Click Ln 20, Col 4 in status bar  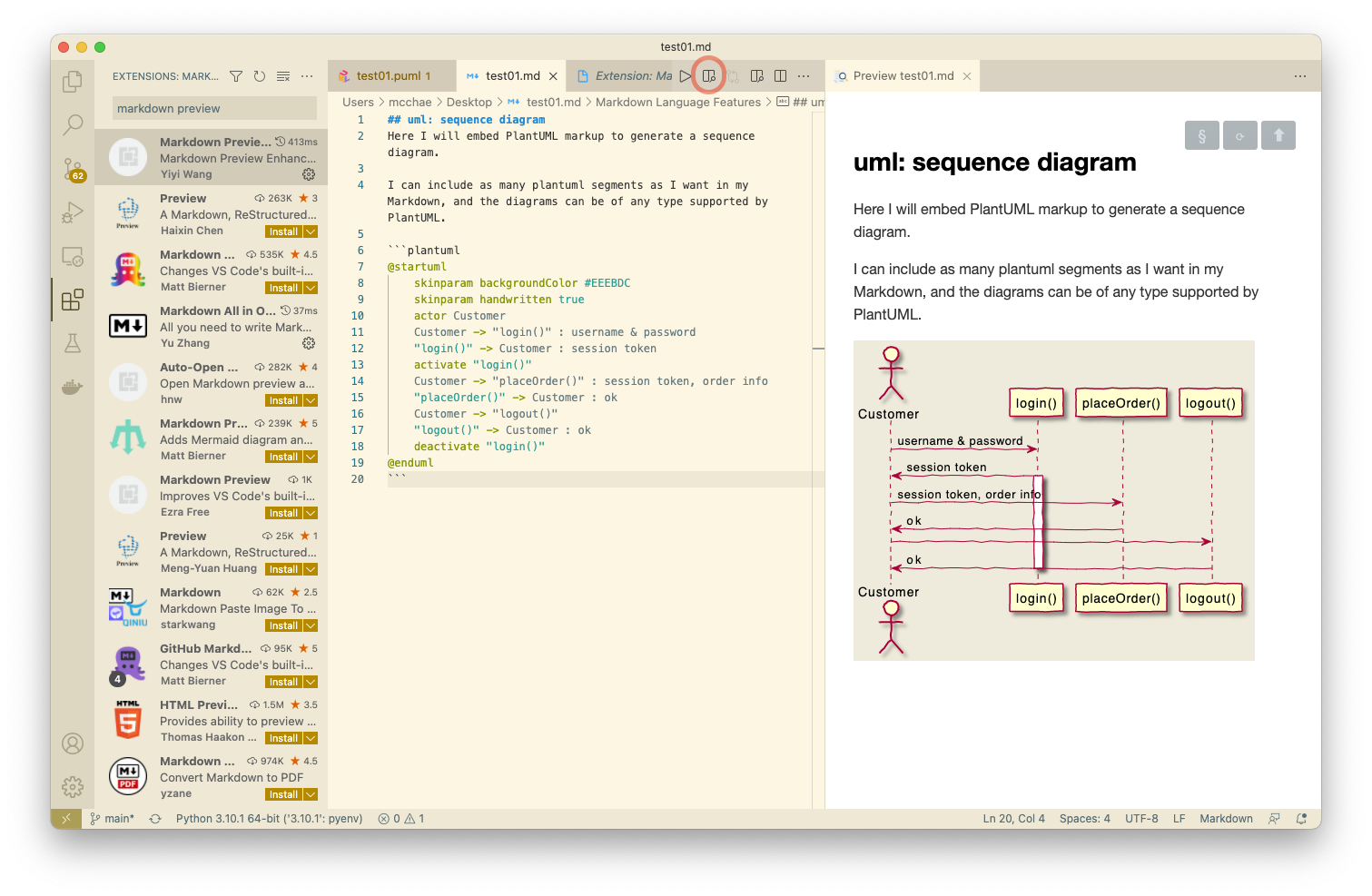[x=1013, y=819]
